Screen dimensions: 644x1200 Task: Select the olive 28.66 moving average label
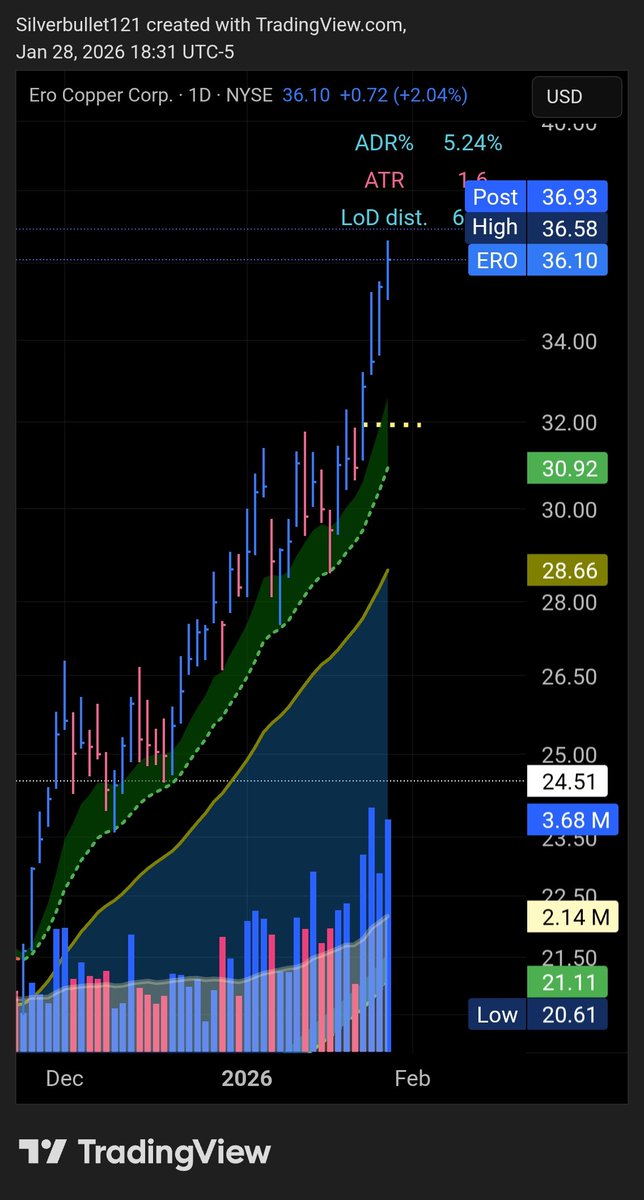click(x=568, y=571)
